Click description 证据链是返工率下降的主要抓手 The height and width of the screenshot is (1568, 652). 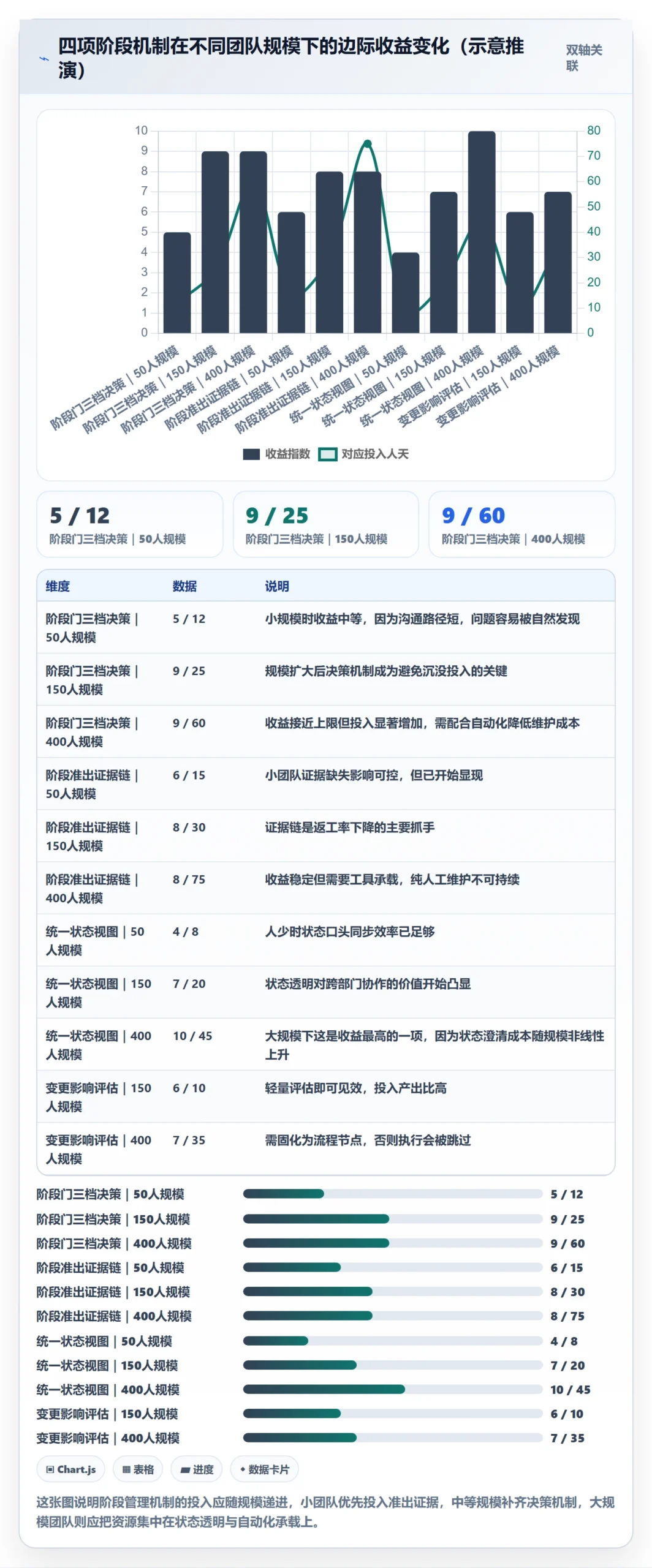coord(350,827)
